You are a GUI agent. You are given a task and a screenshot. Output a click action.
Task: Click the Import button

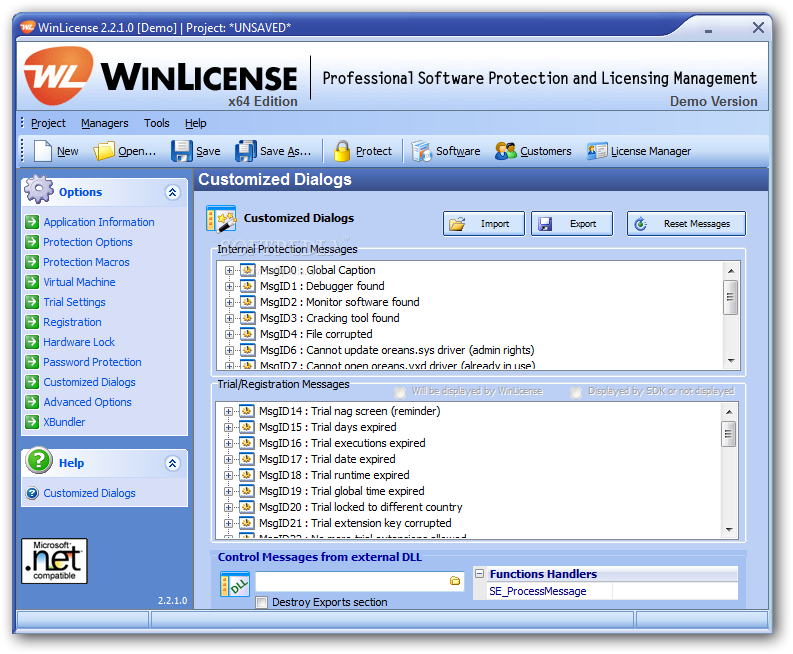tap(484, 224)
